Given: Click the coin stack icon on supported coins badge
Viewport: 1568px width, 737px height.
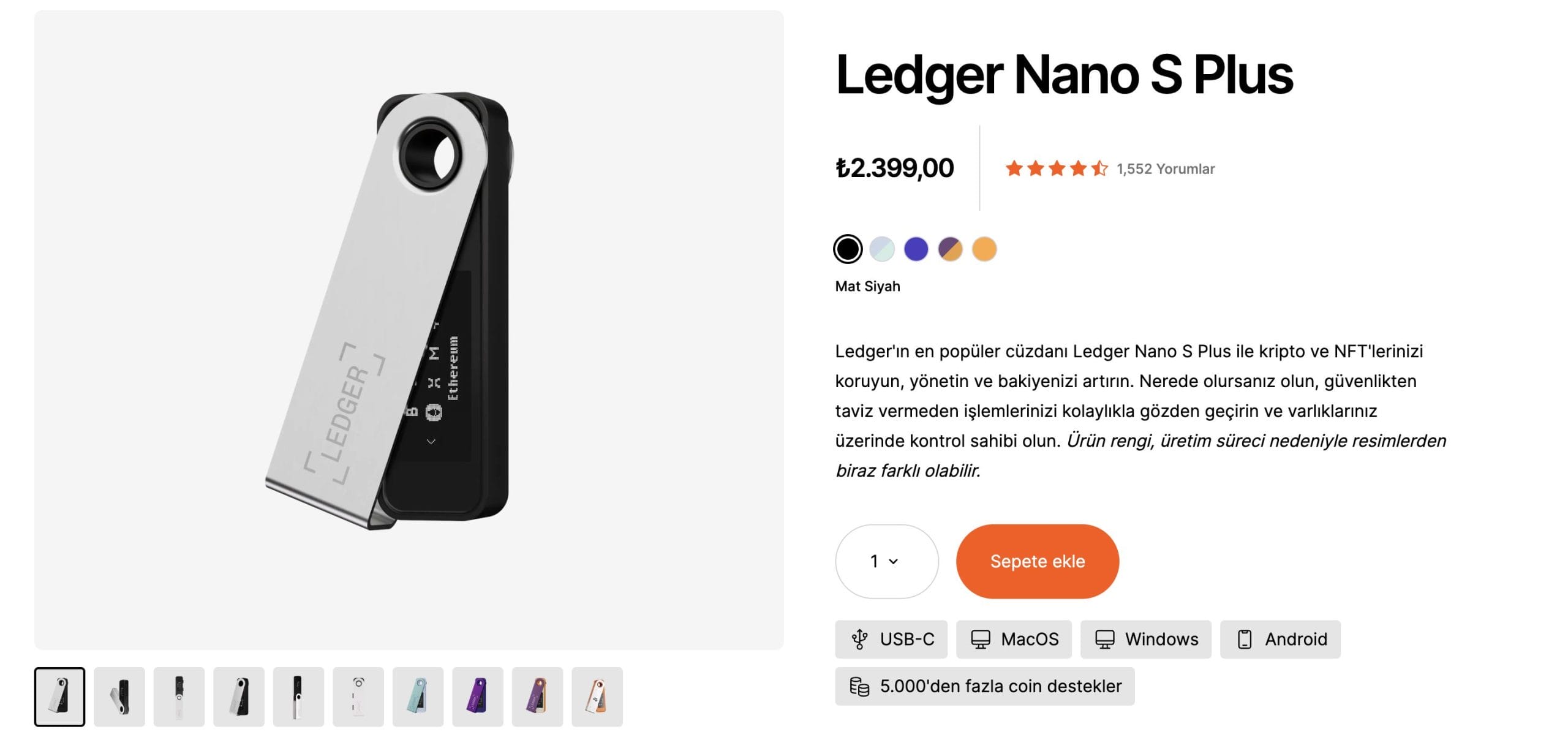Looking at the screenshot, I should pos(862,686).
